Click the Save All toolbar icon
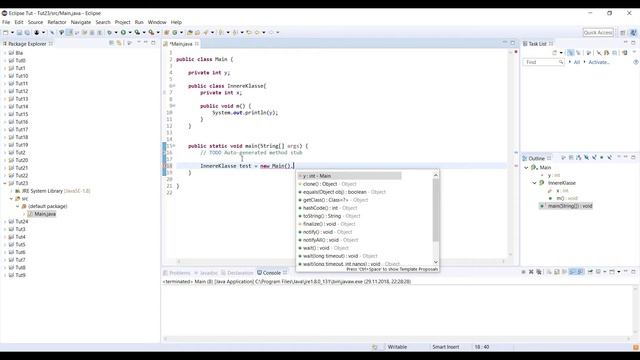Screen dimensions: 640x360 point(27,32)
